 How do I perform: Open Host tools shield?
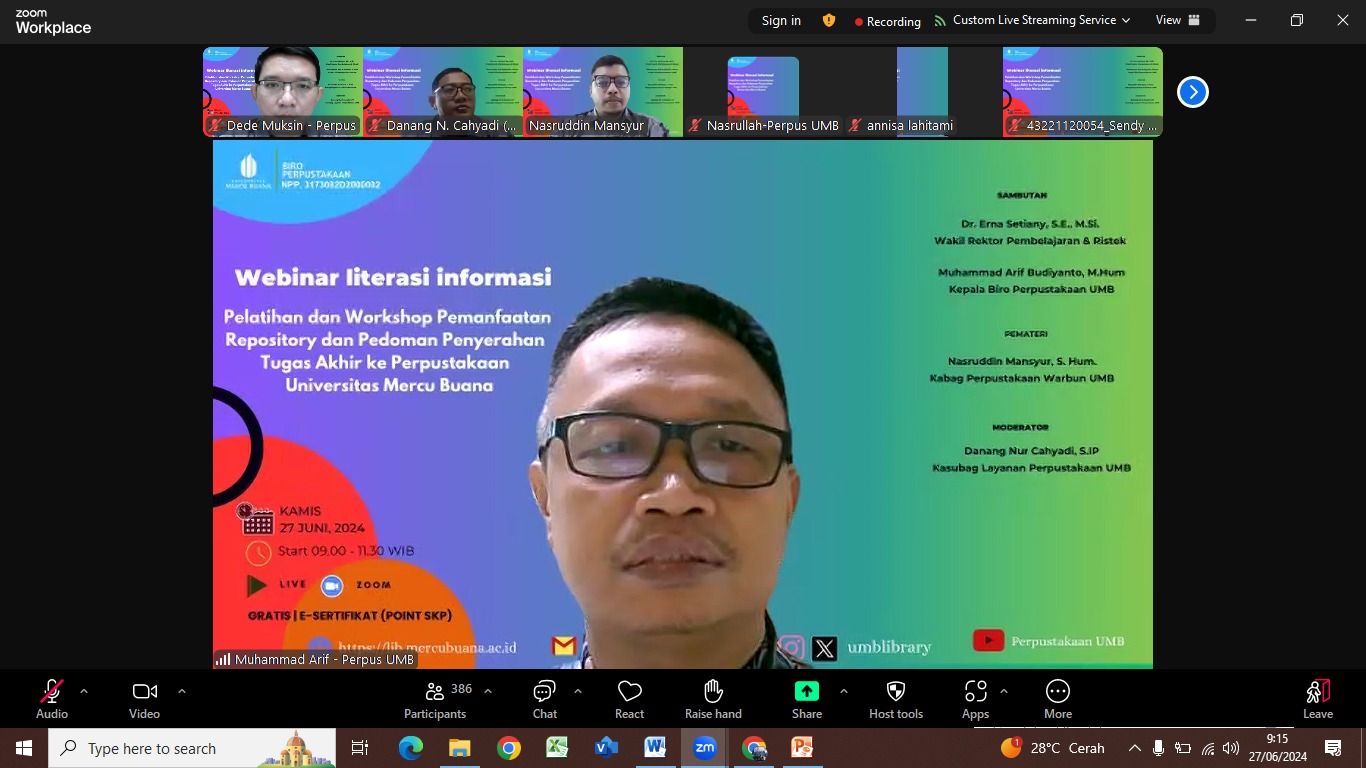tap(895, 699)
